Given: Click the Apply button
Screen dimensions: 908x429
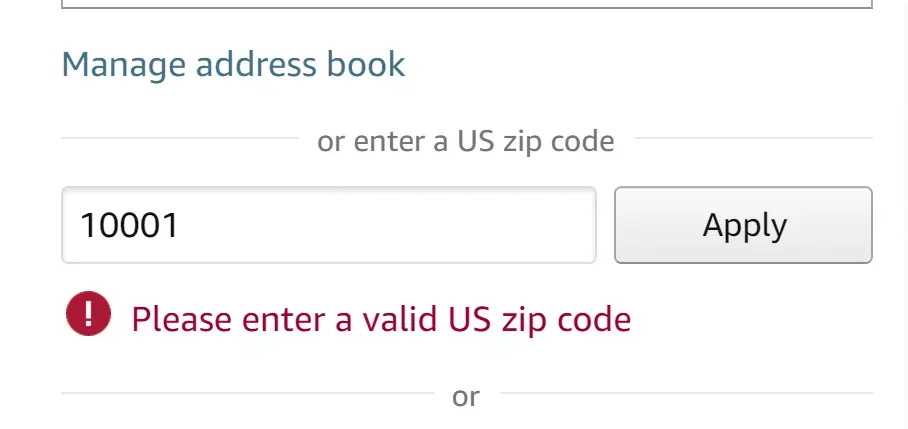Looking at the screenshot, I should click(743, 225).
